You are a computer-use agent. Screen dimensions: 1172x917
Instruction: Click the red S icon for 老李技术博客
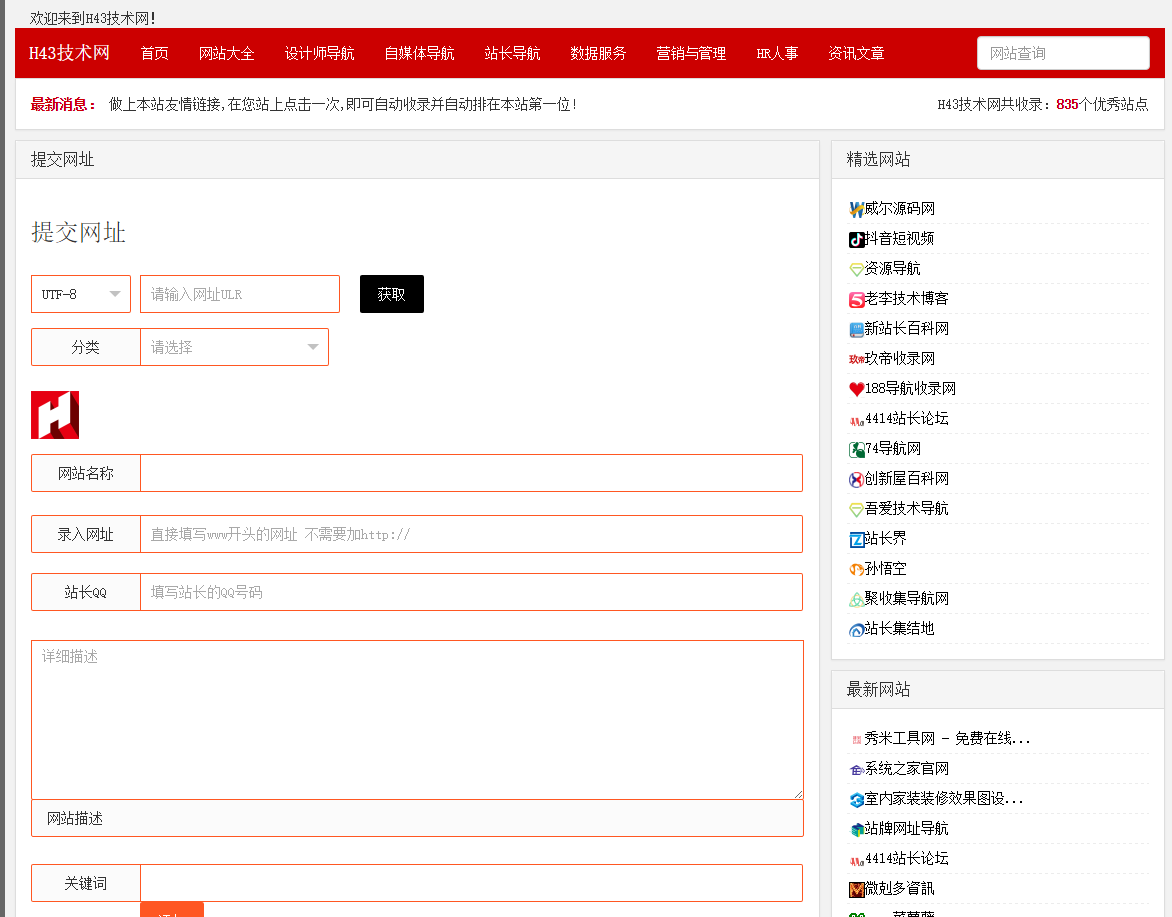(x=856, y=299)
